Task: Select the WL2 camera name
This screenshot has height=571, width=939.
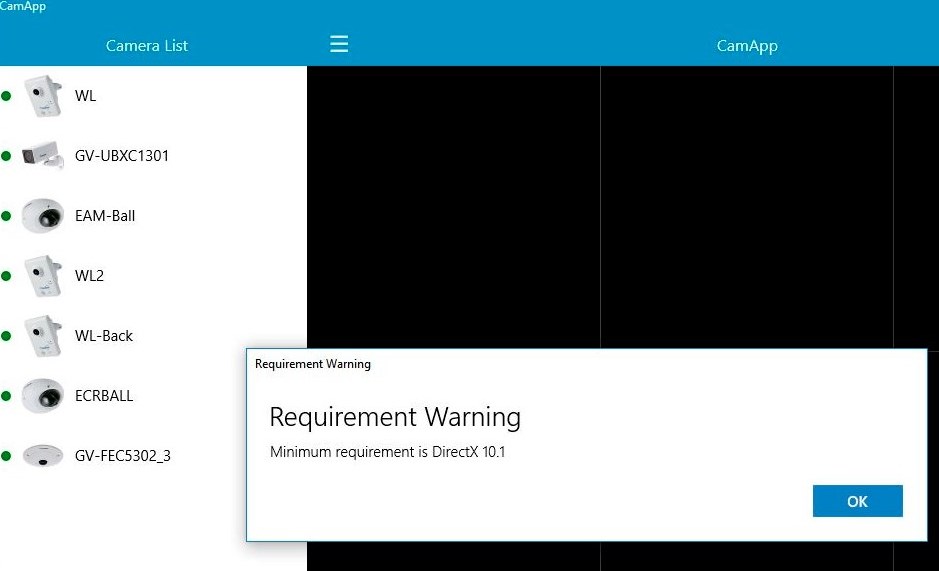Action: tap(89, 276)
